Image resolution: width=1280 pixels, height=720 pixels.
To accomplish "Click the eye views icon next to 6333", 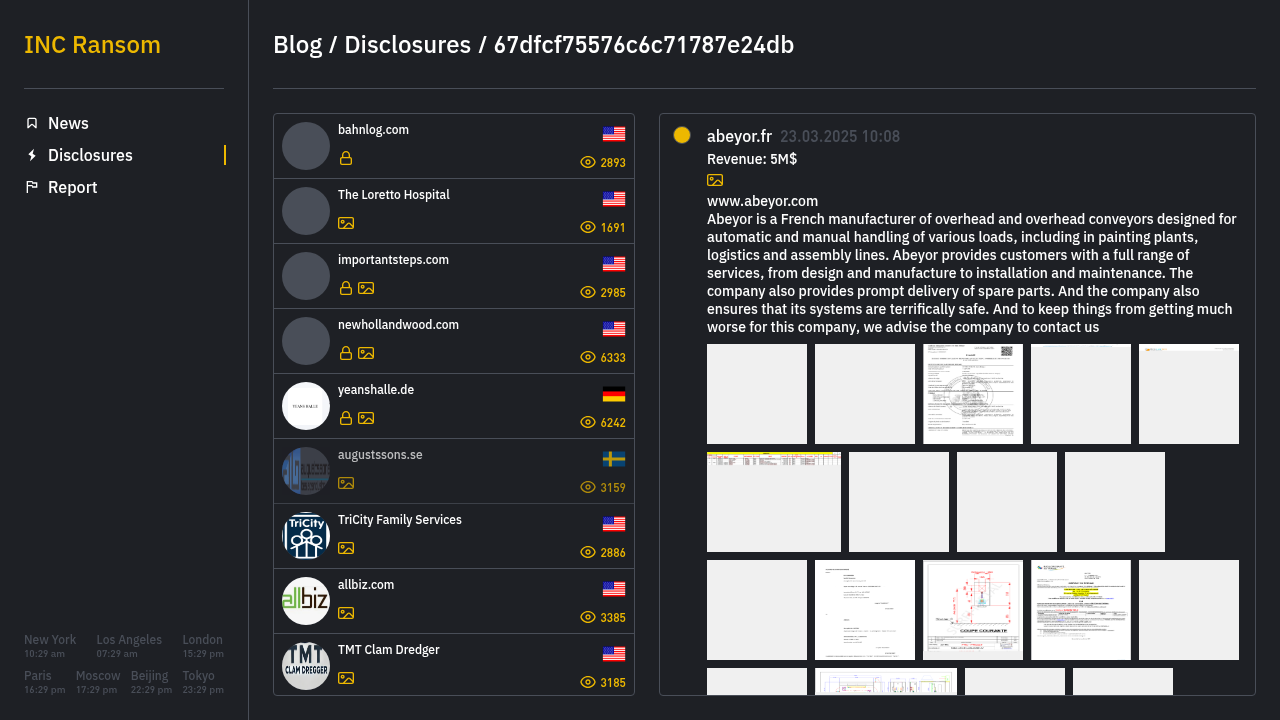I will [x=588, y=357].
